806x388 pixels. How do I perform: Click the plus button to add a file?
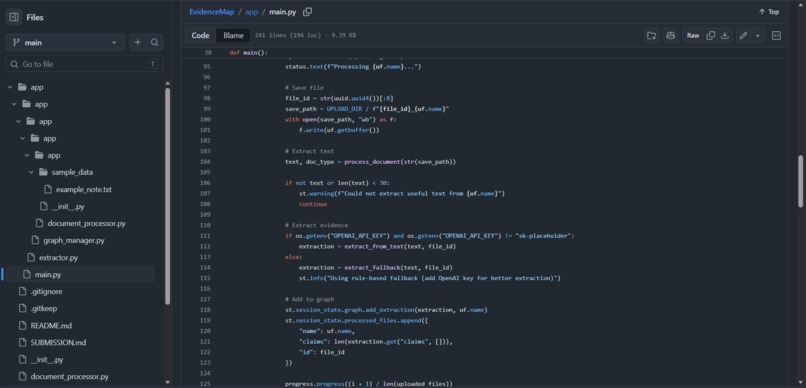click(x=137, y=43)
